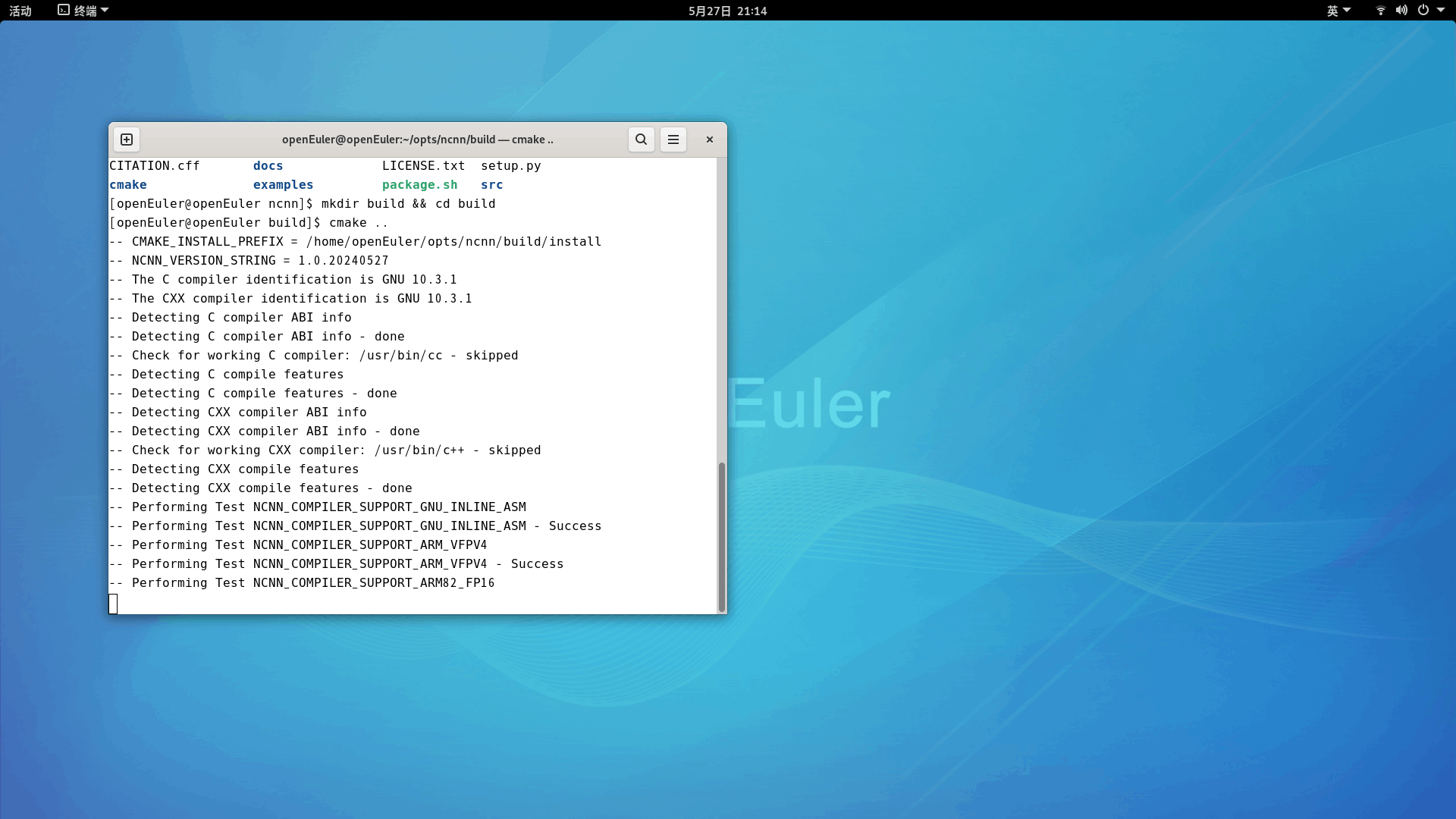Screen dimensions: 1456x819
Task: Click the terminal search icon
Action: (641, 140)
